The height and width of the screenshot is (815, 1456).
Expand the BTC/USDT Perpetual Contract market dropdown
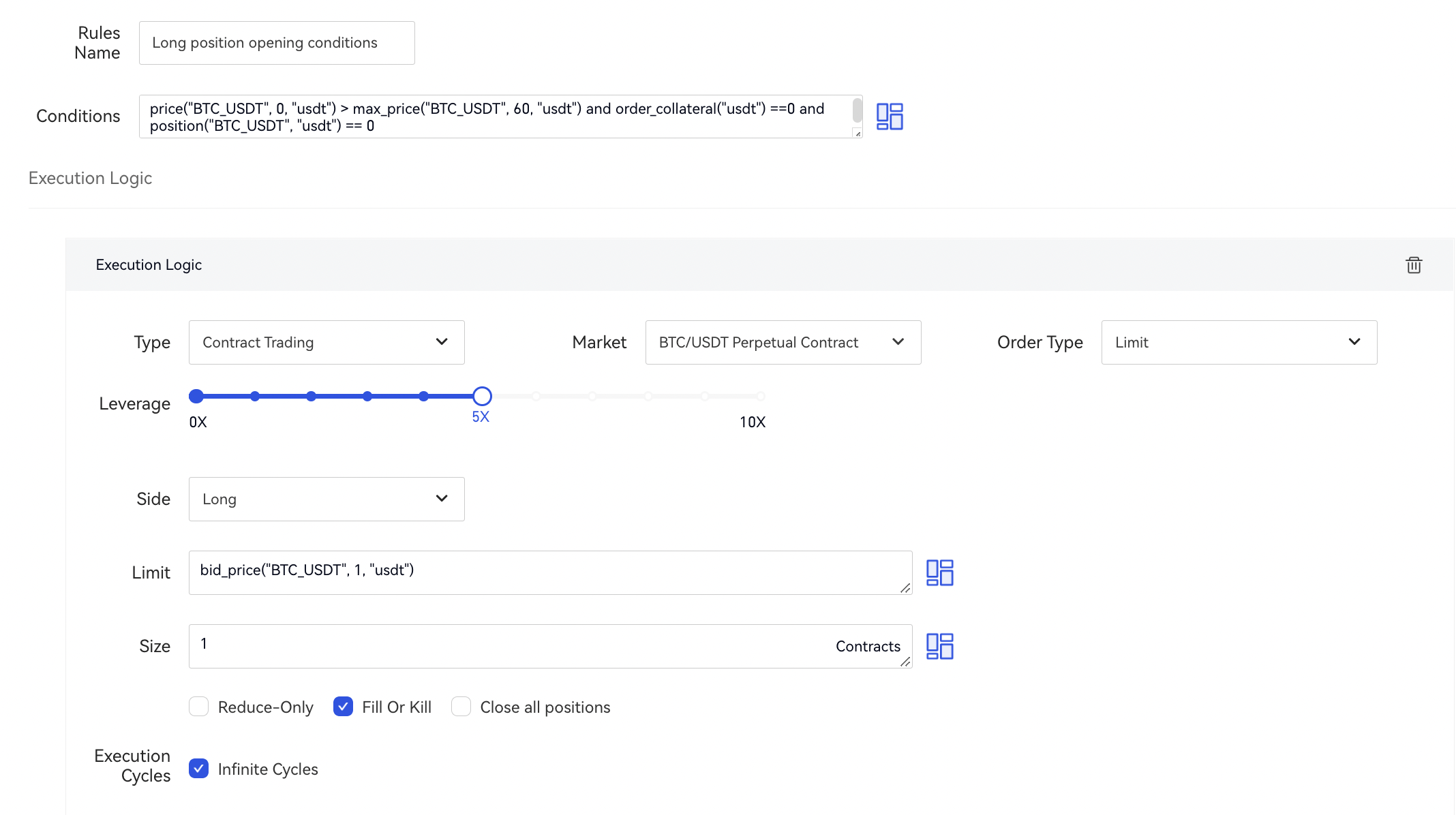coord(783,342)
